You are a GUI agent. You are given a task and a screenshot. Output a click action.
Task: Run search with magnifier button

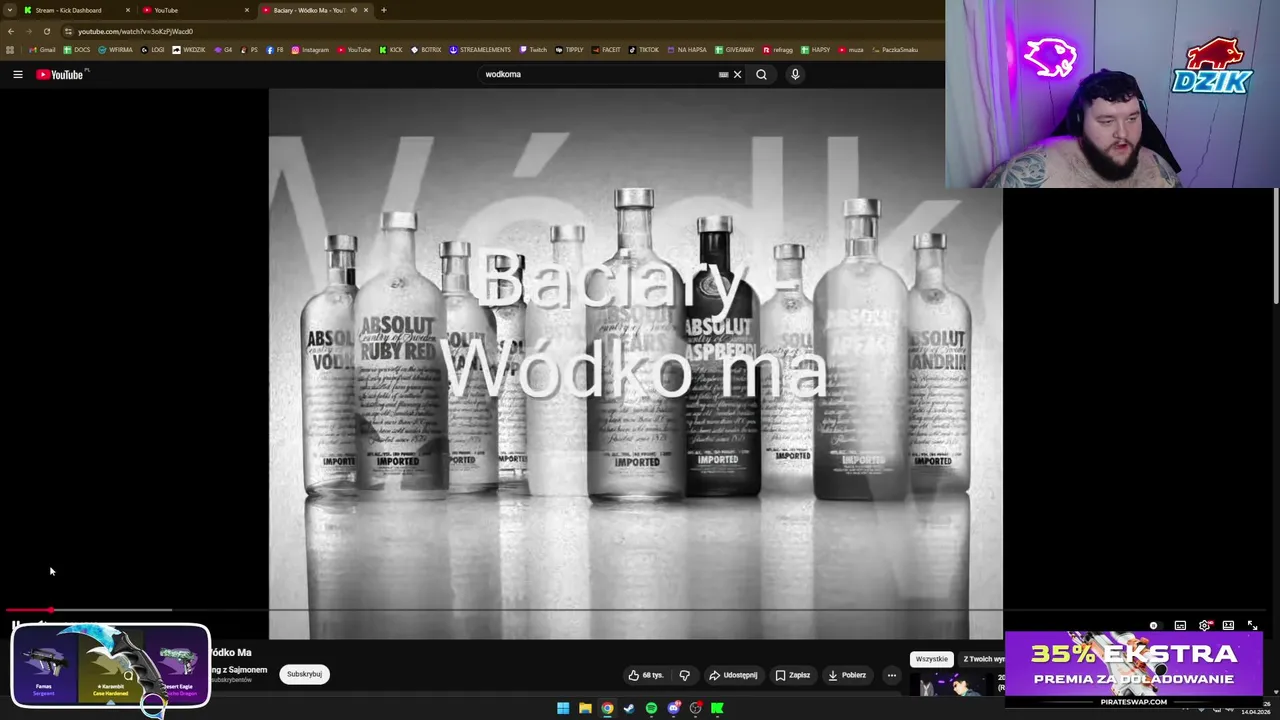click(x=761, y=74)
